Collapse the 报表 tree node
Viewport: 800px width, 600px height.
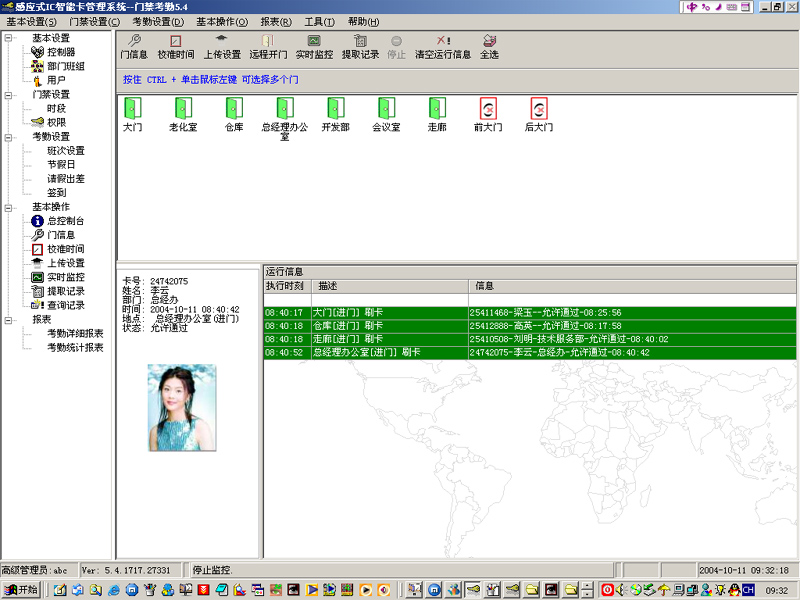pos(8,320)
